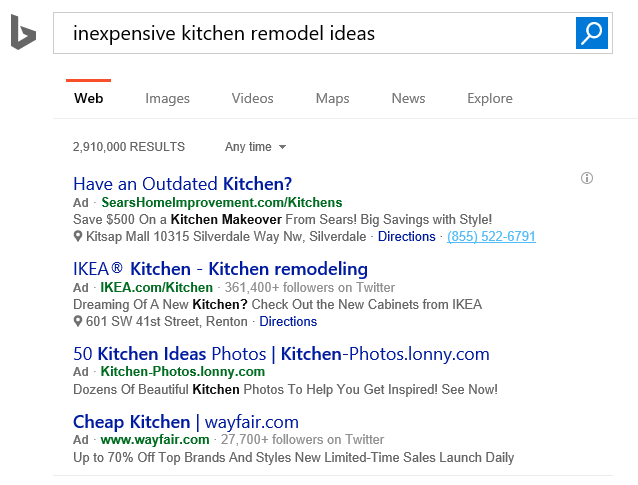
Task: Open the 'Have an Outdated Kitchen?' ad
Action: 182,184
